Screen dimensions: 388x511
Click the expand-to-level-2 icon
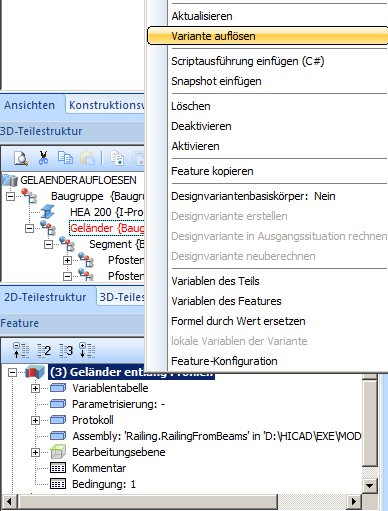44,351
